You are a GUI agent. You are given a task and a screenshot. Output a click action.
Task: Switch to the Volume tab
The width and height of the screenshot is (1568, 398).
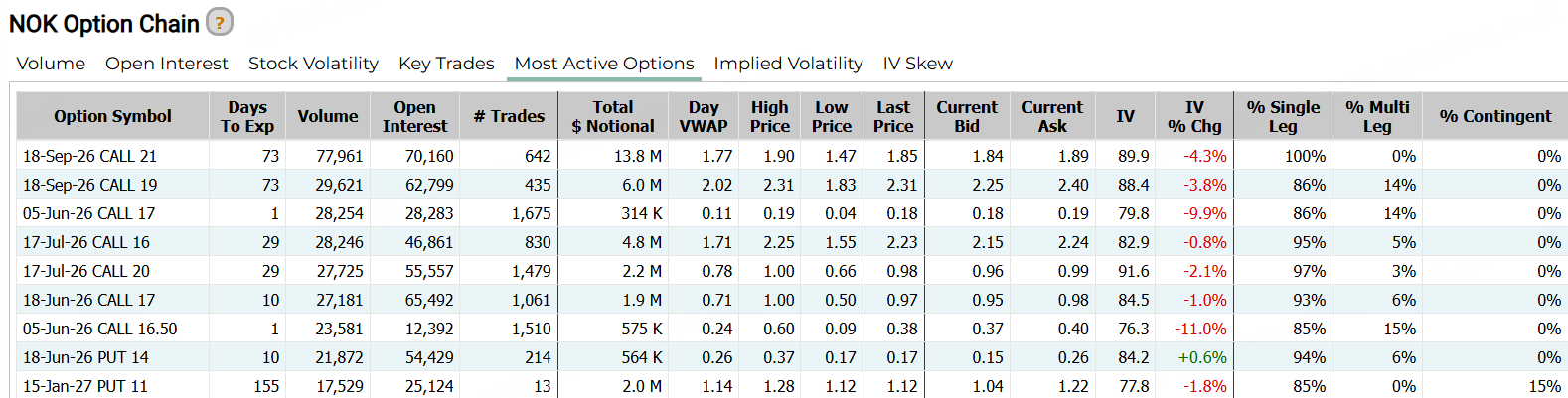point(51,64)
